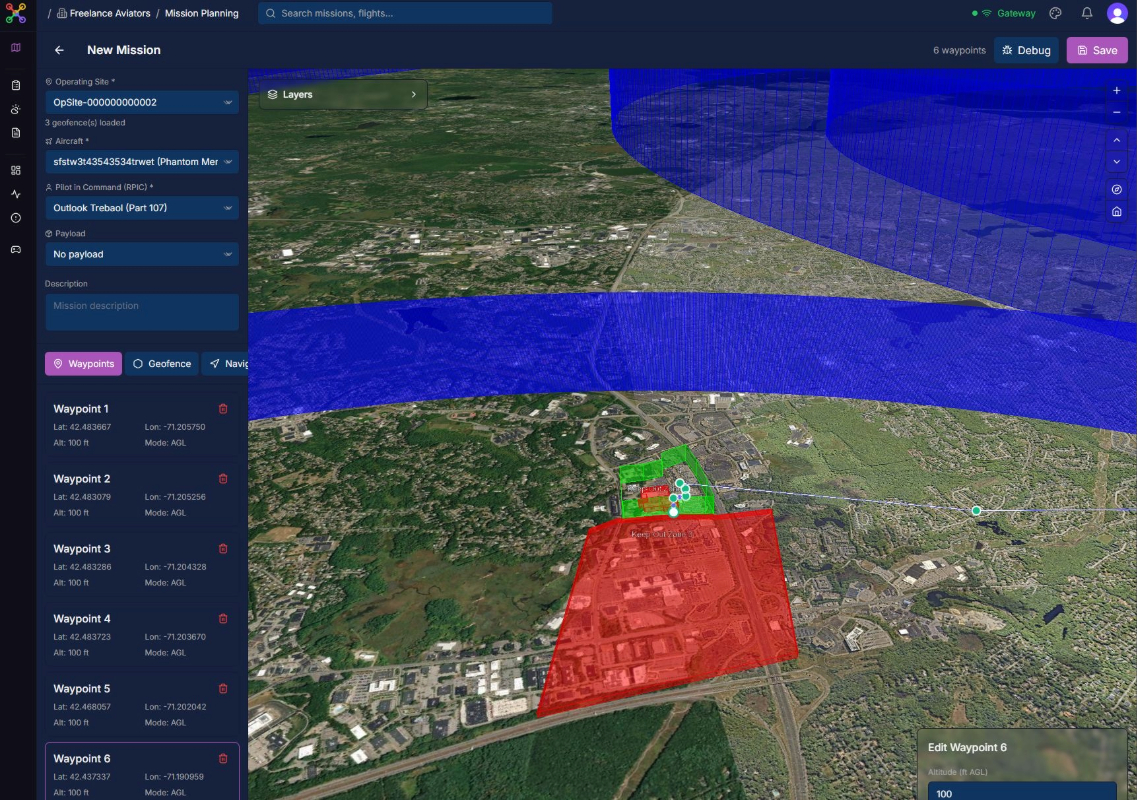
Task: Switch to the Geofence tab
Action: 161,363
